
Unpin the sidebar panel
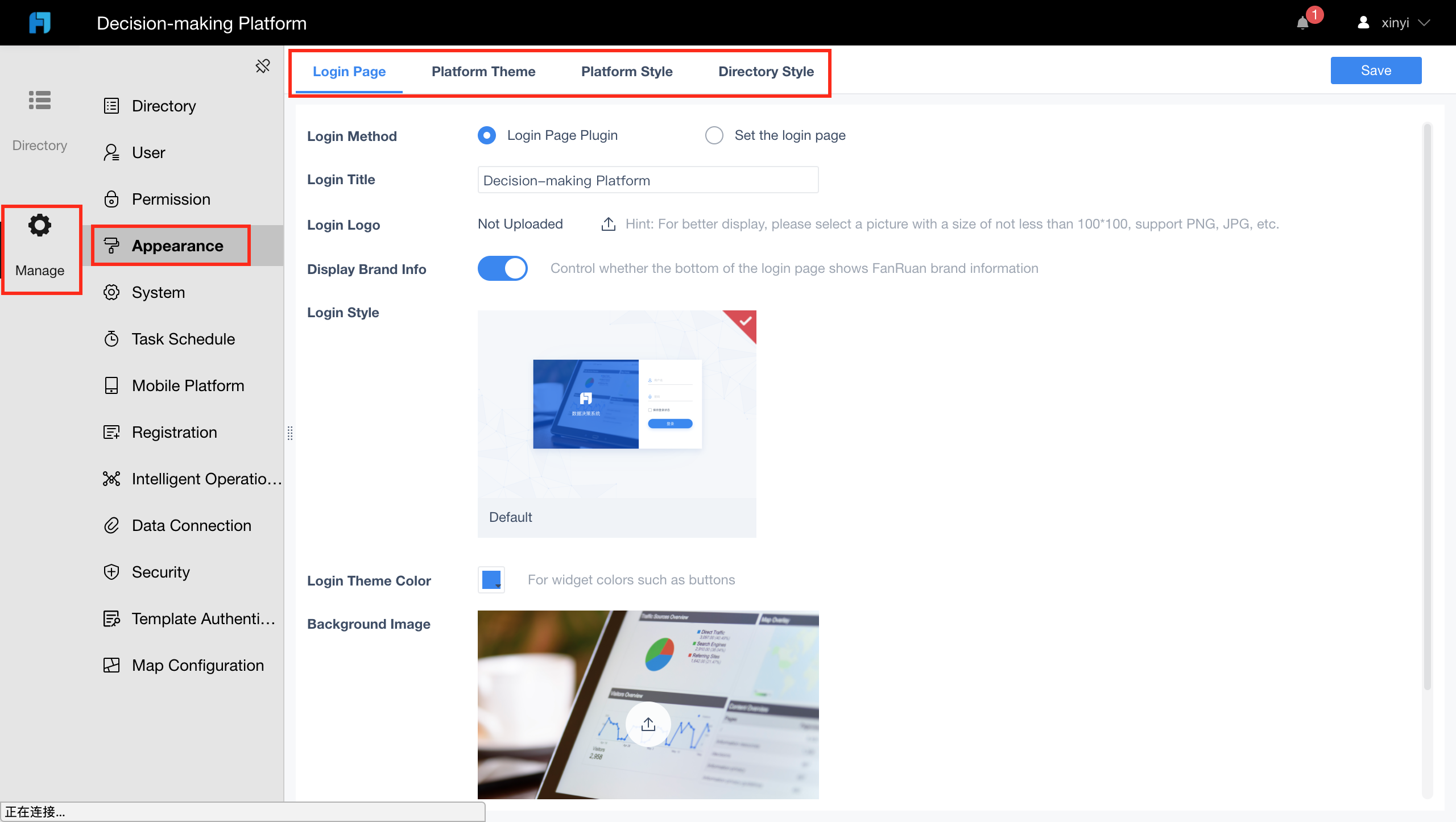tap(262, 66)
